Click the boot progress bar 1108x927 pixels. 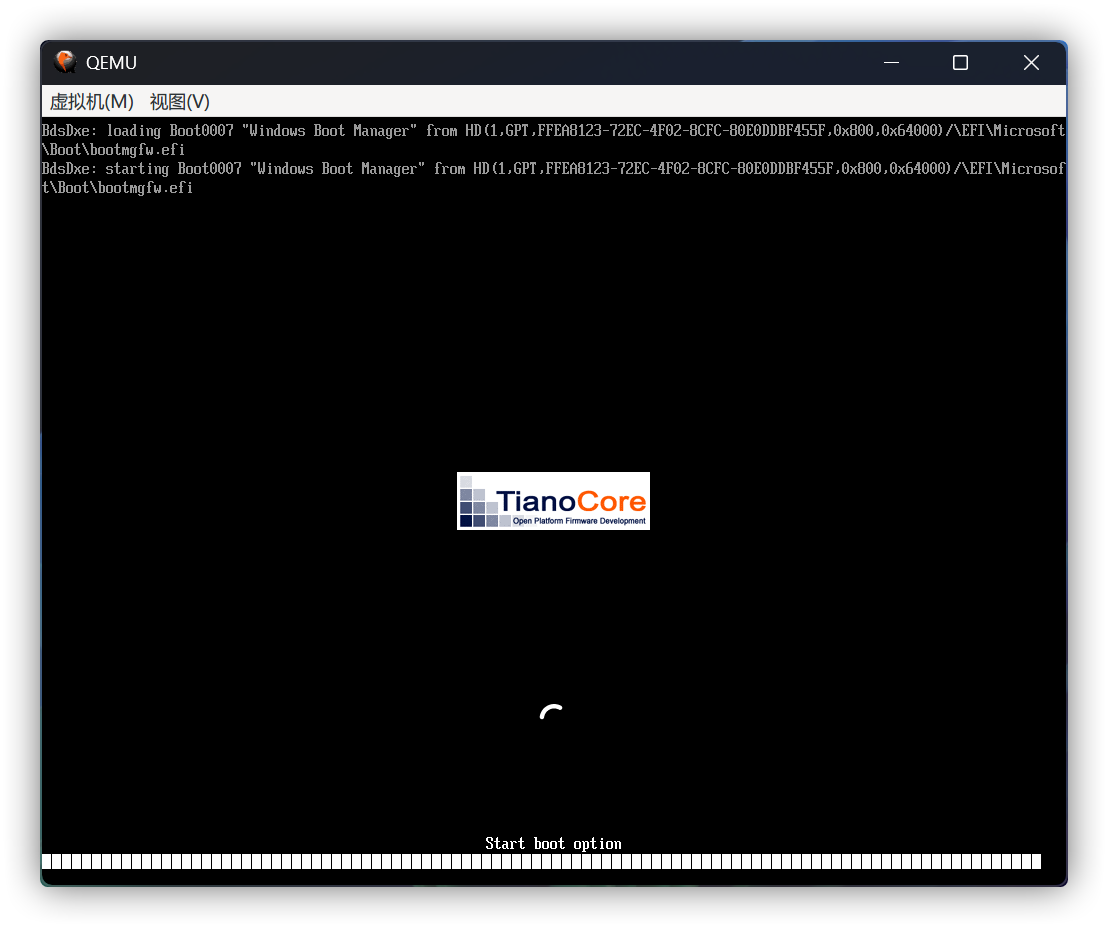pos(541,861)
